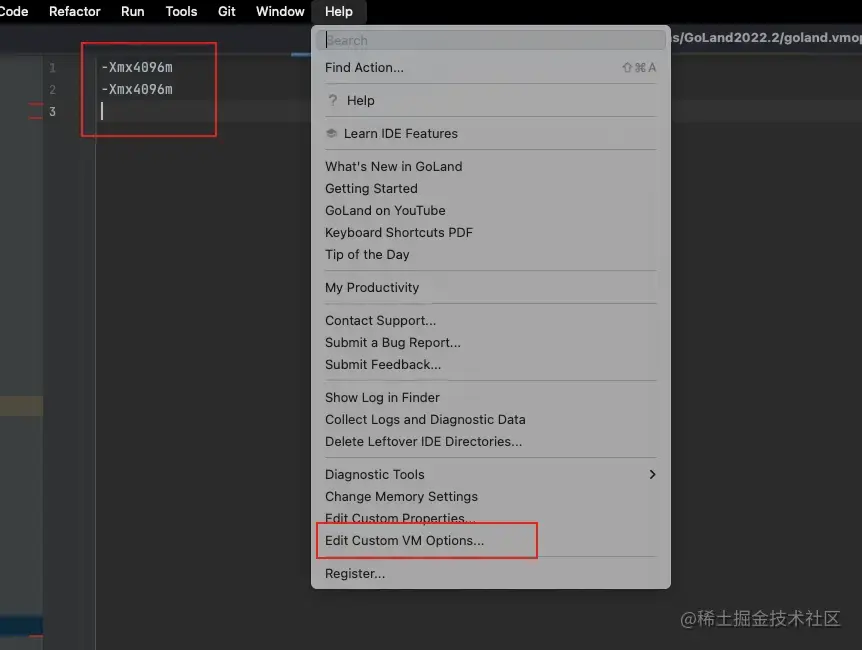
Task: Expand the Diagnostic Tools submenu
Action: coord(490,475)
